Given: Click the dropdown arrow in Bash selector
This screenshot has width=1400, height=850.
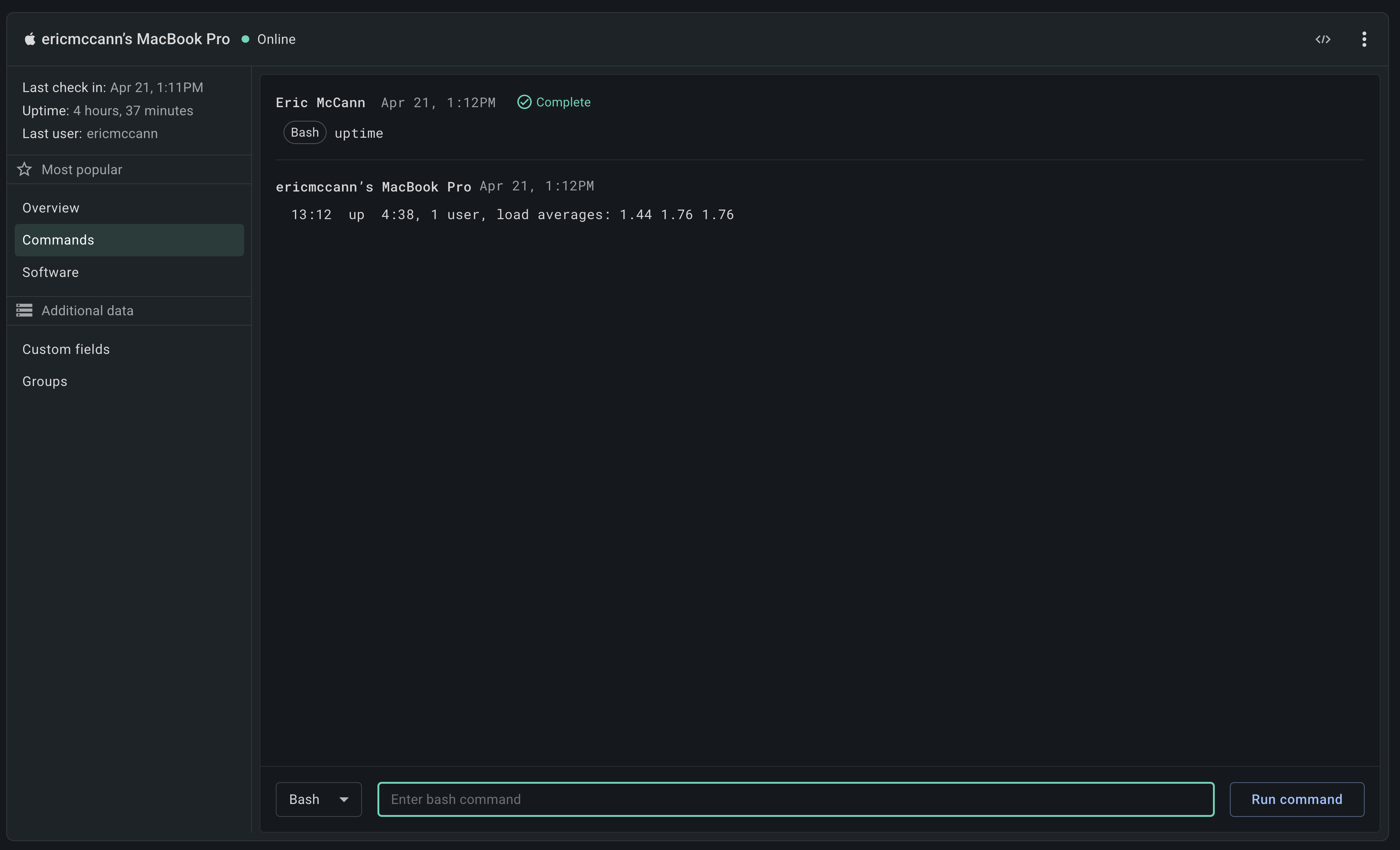Looking at the screenshot, I should tap(344, 800).
